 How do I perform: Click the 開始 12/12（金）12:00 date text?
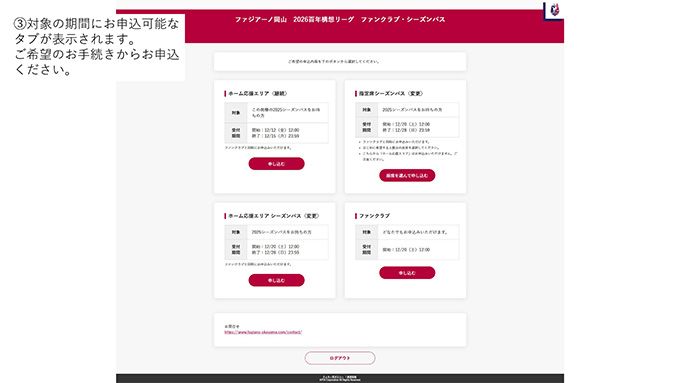[x=275, y=130]
